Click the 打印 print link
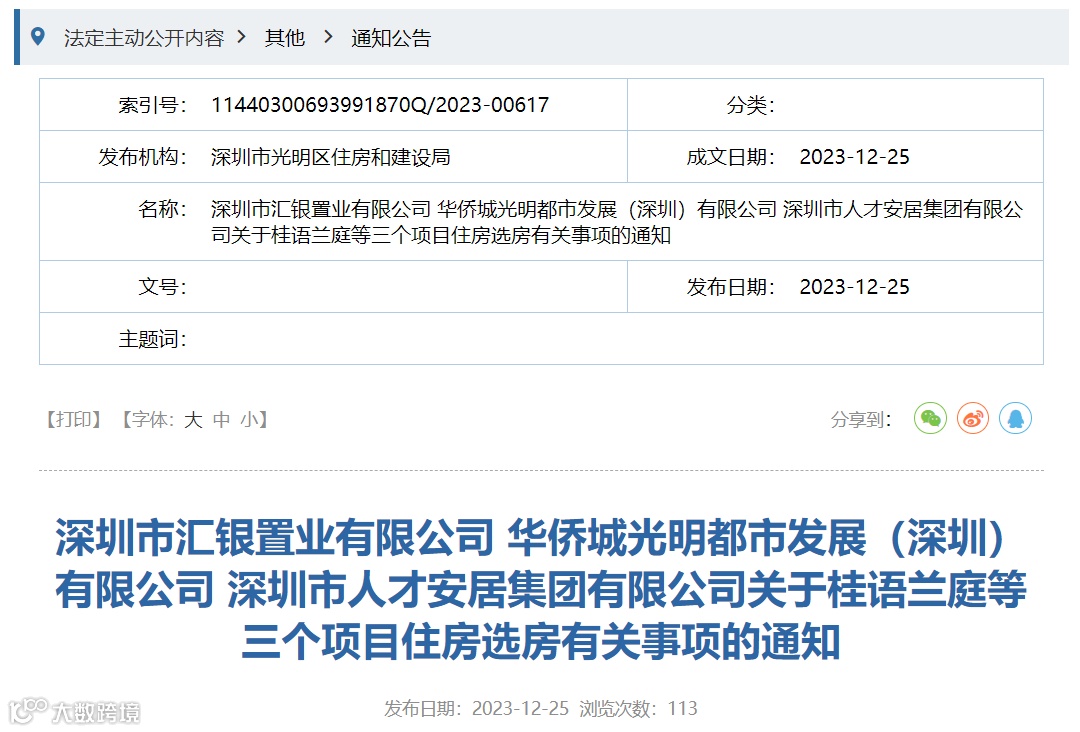The image size is (1080, 732). (x=74, y=419)
